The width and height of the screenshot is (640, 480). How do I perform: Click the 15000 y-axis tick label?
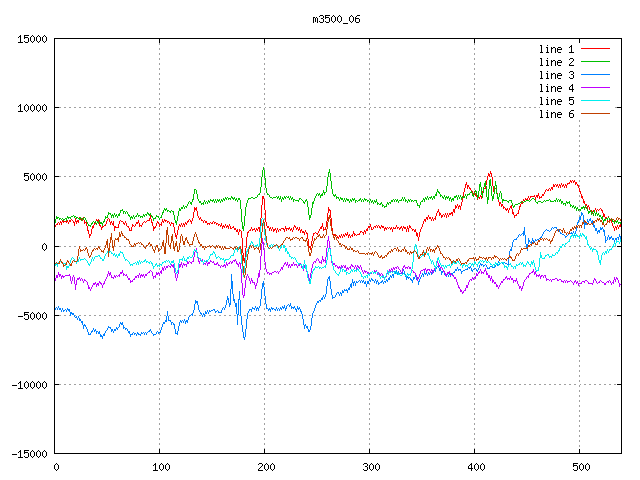(32, 39)
